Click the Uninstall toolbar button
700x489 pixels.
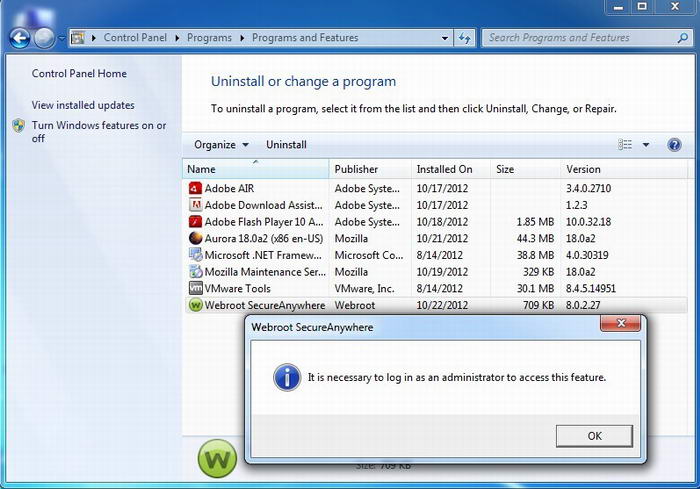point(286,145)
